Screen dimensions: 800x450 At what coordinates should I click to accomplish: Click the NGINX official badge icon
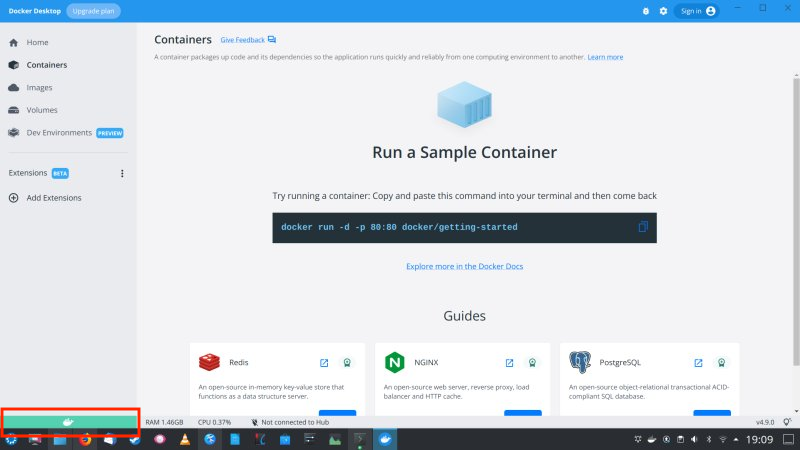click(x=532, y=363)
